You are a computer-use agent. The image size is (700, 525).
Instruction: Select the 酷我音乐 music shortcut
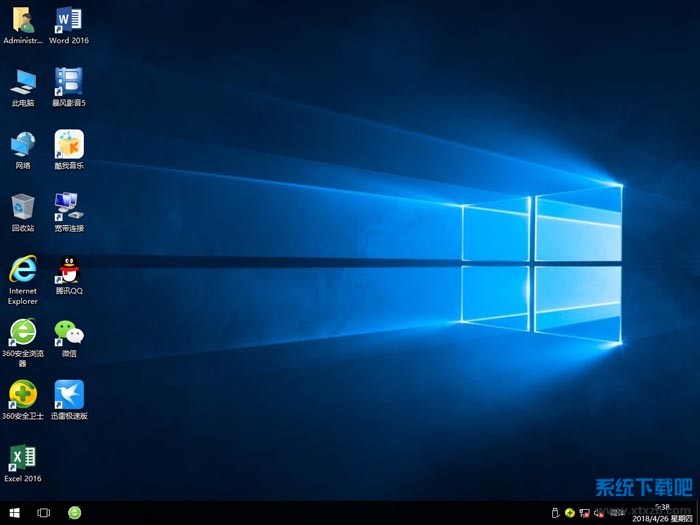pos(68,144)
